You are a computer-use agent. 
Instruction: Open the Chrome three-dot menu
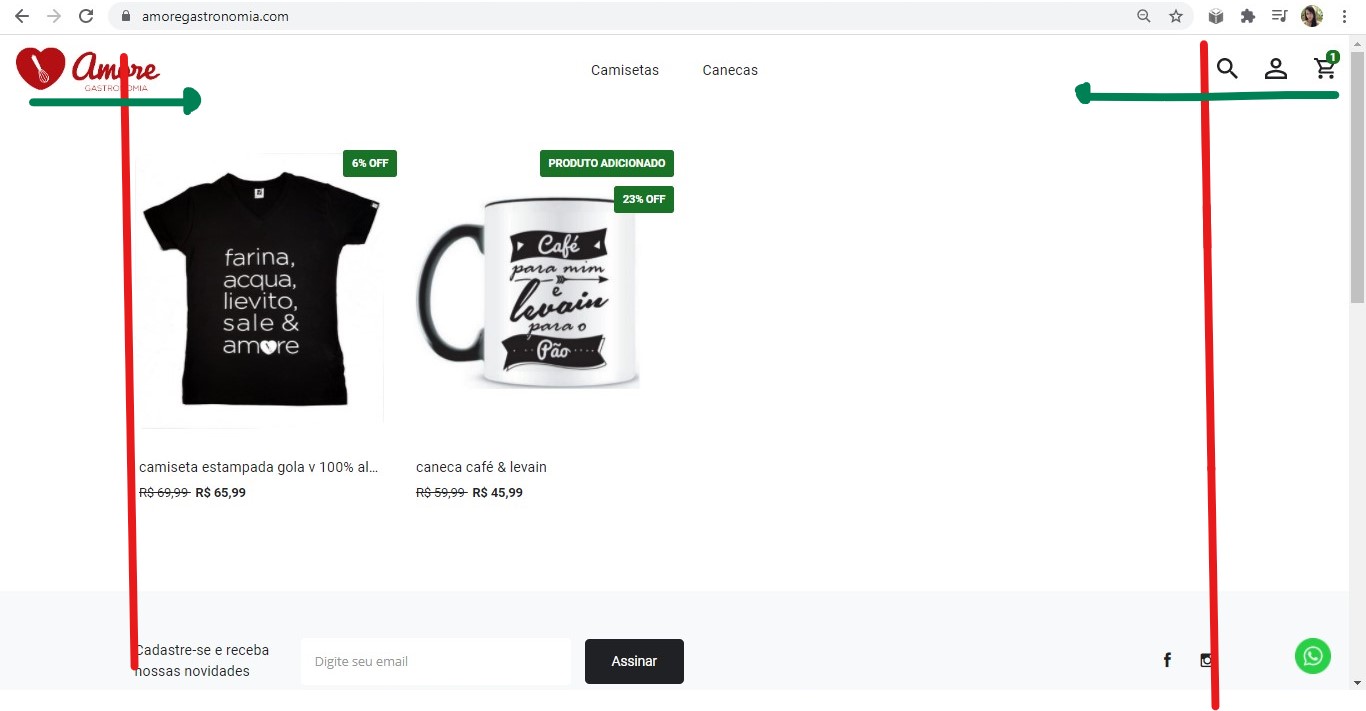point(1344,16)
